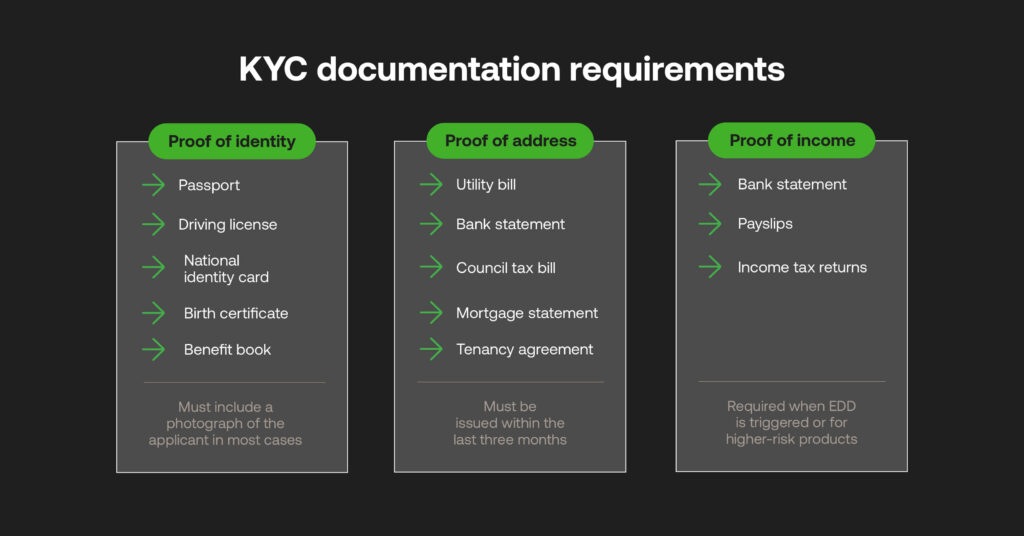The height and width of the screenshot is (536, 1024).
Task: Click the arrow beside Tenancy agreement
Action: (x=431, y=349)
